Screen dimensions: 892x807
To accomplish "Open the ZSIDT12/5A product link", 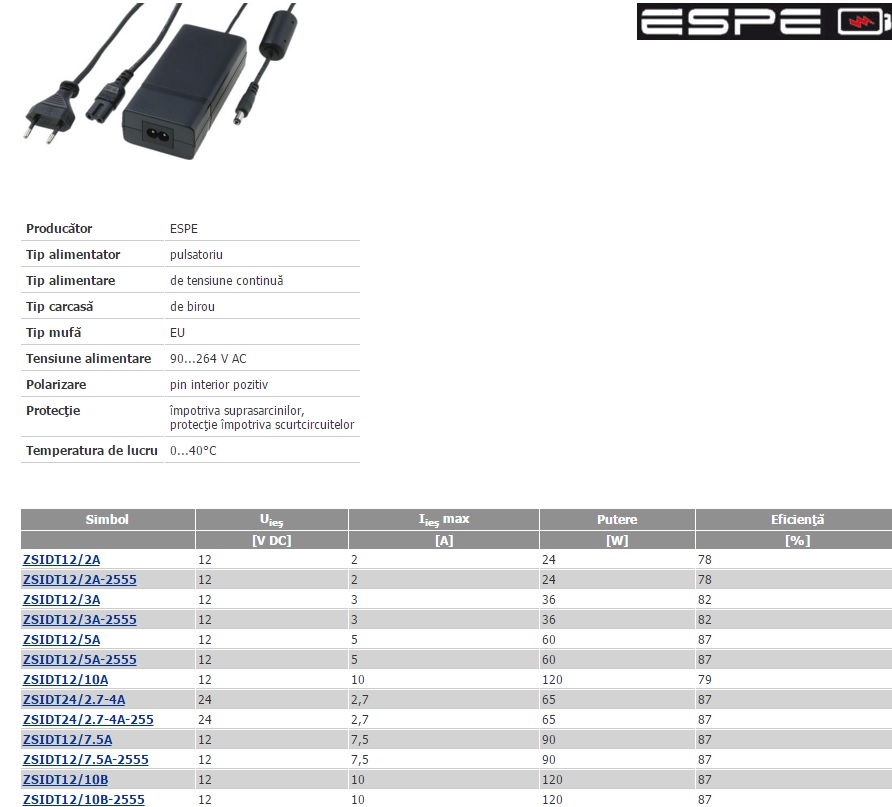I will (61, 640).
